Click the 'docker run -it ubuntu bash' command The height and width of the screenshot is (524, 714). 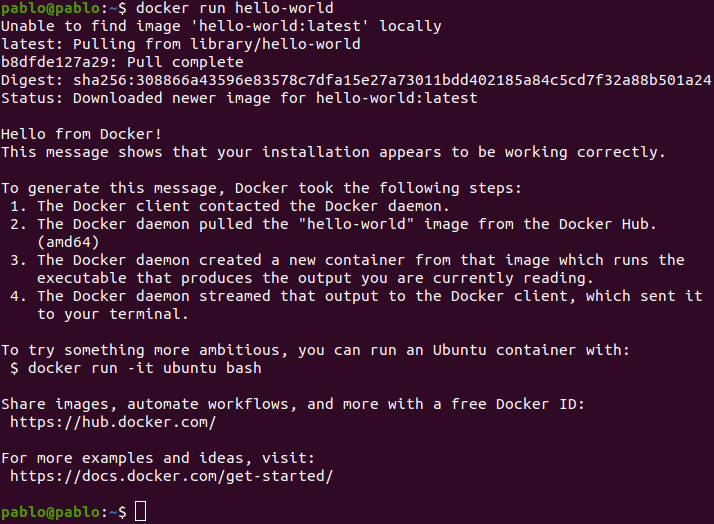pos(145,368)
